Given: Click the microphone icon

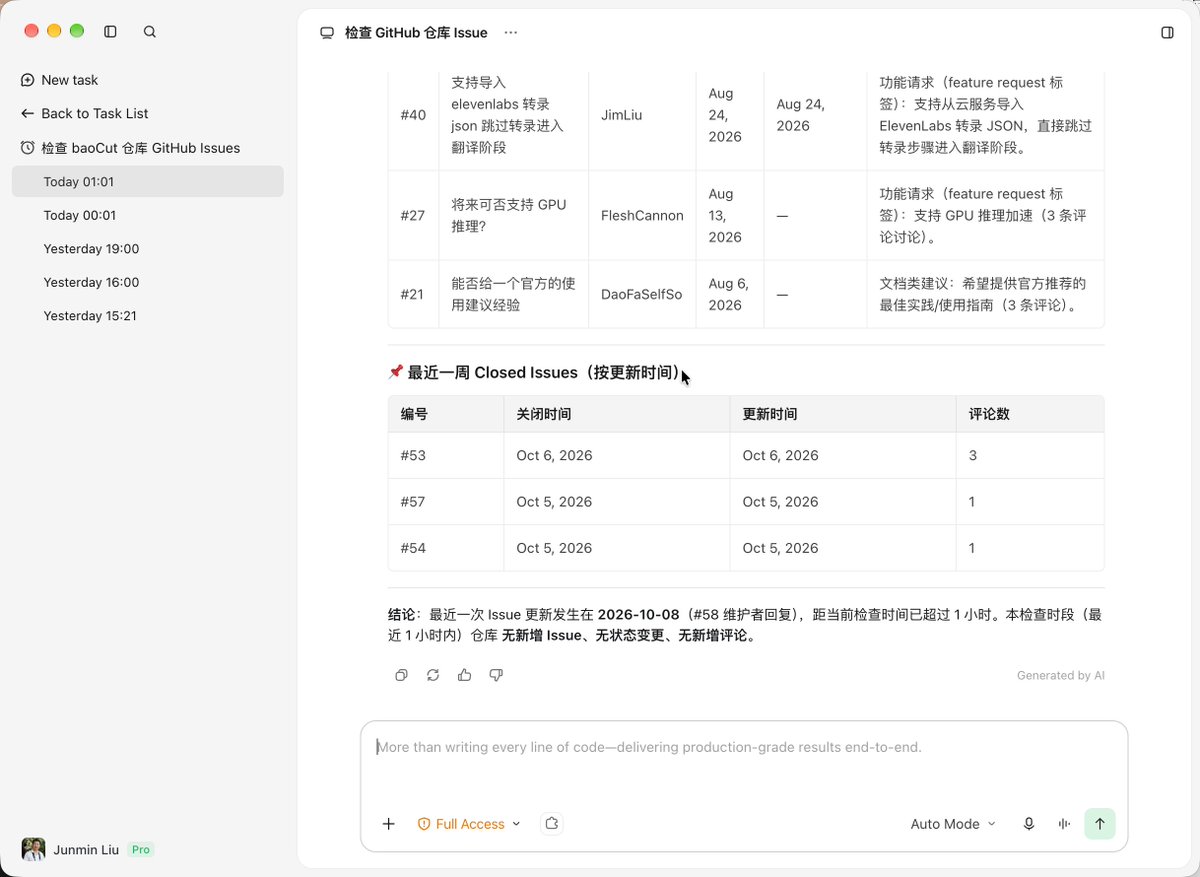Looking at the screenshot, I should [1028, 824].
